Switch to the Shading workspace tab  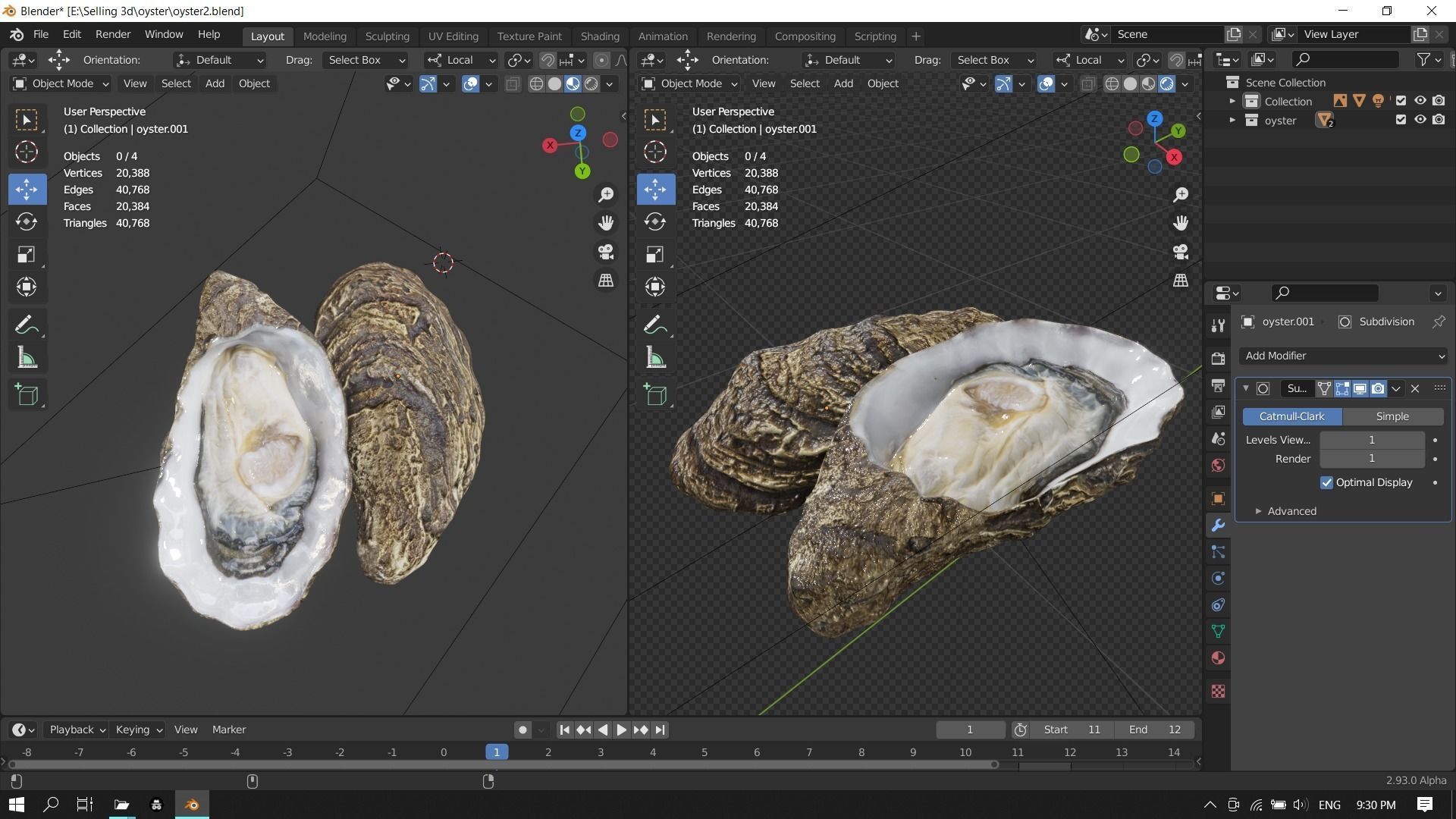(x=600, y=36)
